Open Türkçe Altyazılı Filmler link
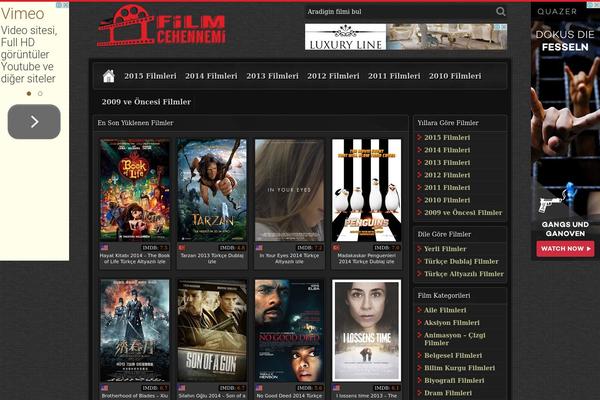Viewport: 600px width, 400px height. [x=464, y=274]
